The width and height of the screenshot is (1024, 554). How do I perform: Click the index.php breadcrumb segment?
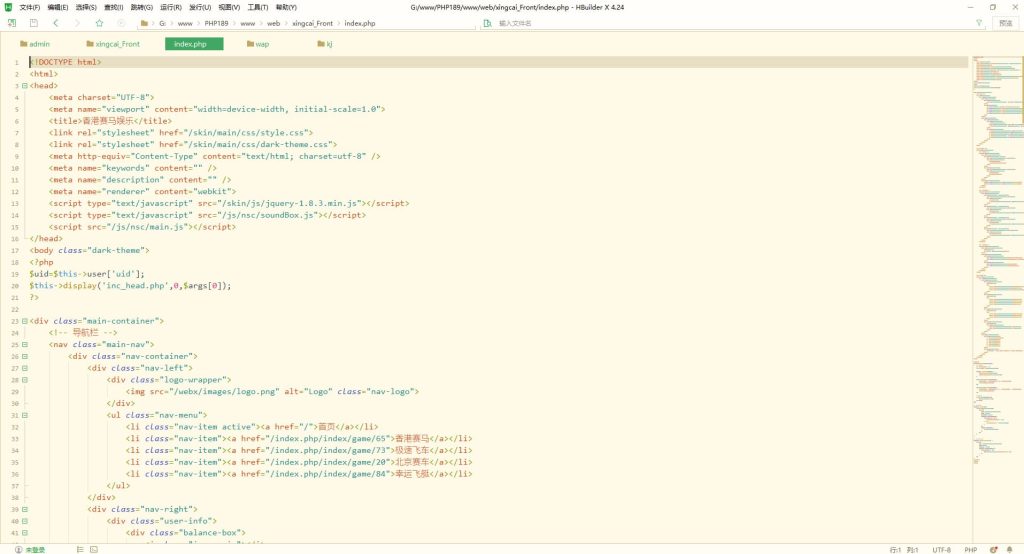360,23
